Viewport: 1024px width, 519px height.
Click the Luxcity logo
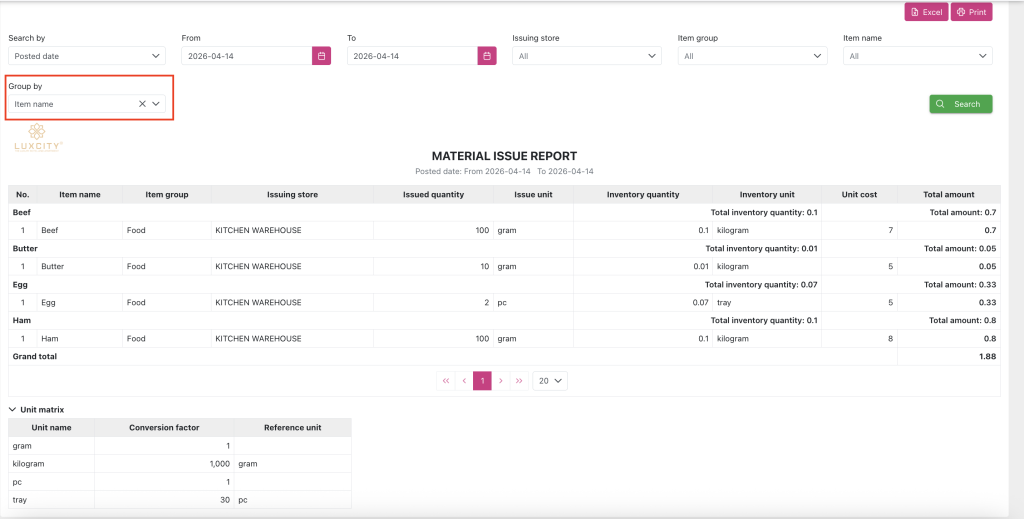pos(37,137)
